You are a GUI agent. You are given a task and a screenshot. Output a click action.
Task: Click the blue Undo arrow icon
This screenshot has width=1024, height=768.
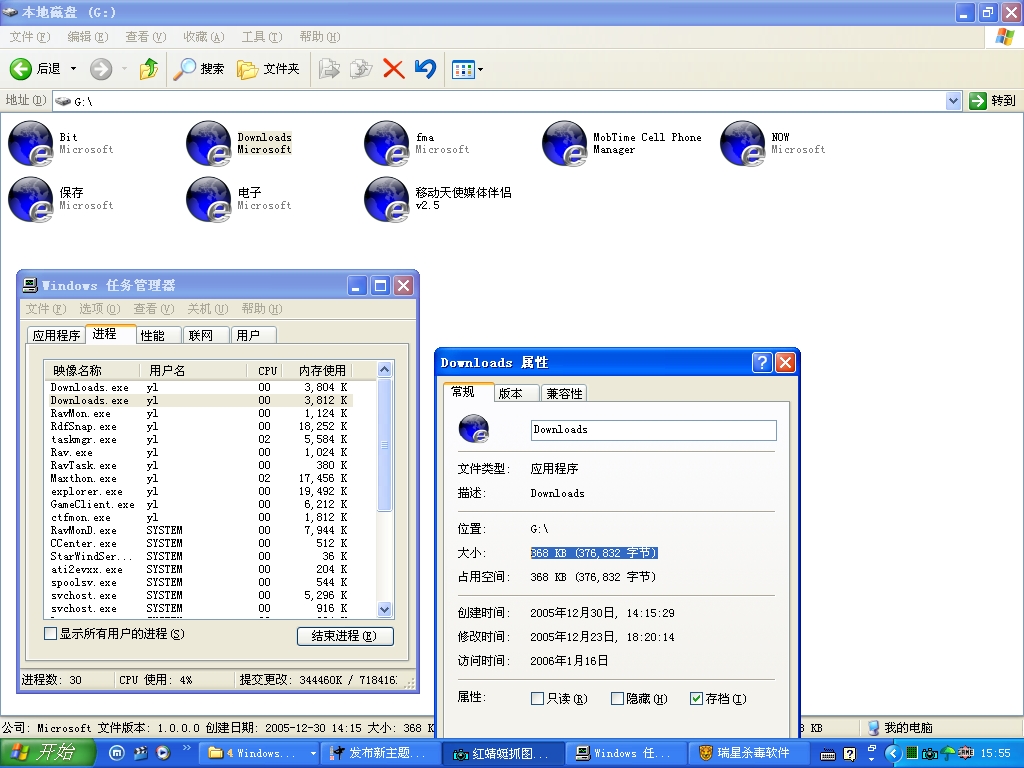[x=425, y=69]
